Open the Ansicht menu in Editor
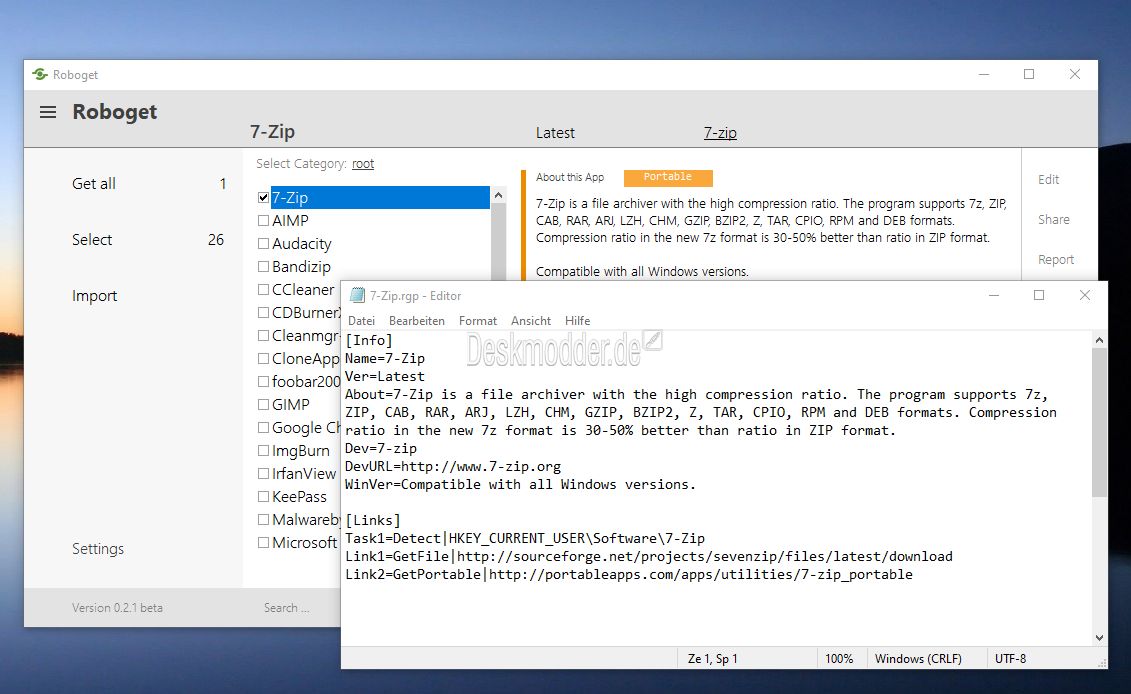Image resolution: width=1131 pixels, height=694 pixels. 531,321
